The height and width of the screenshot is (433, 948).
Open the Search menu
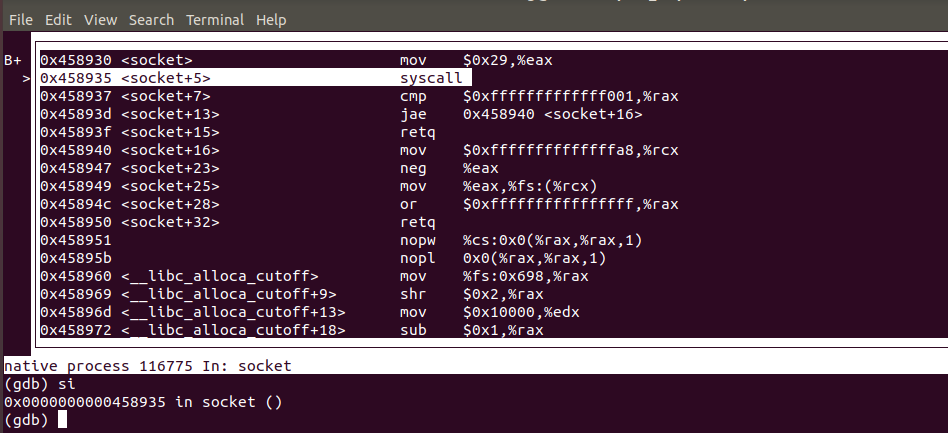[x=151, y=20]
